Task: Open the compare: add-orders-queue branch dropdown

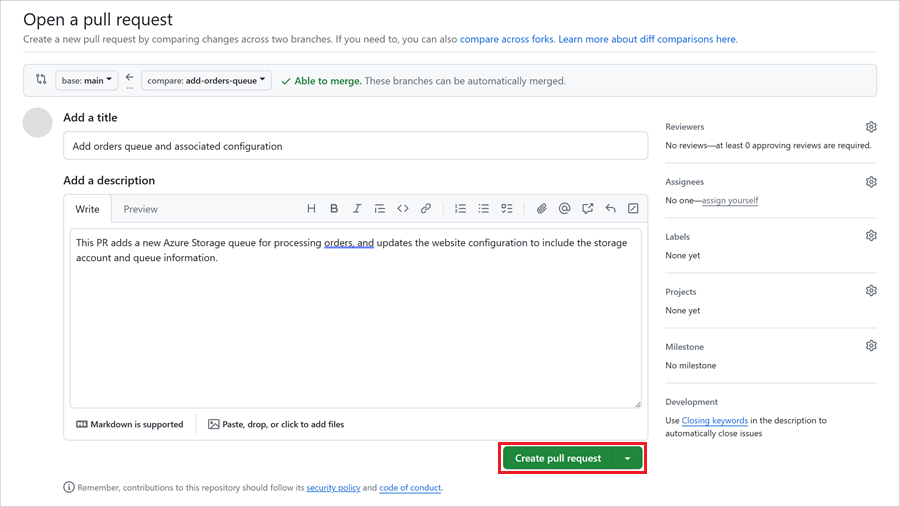Action: [206, 80]
